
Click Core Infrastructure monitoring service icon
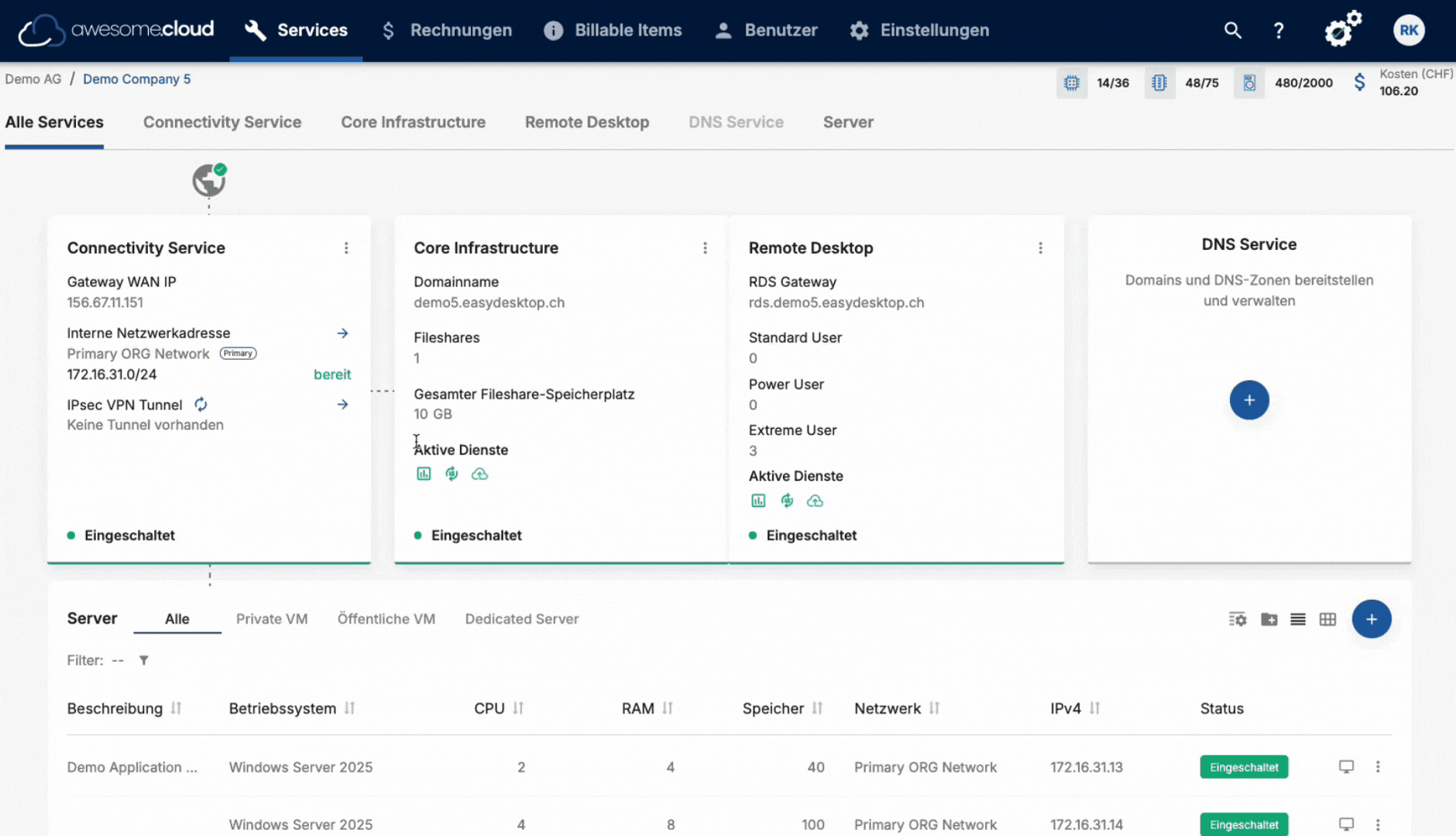424,474
